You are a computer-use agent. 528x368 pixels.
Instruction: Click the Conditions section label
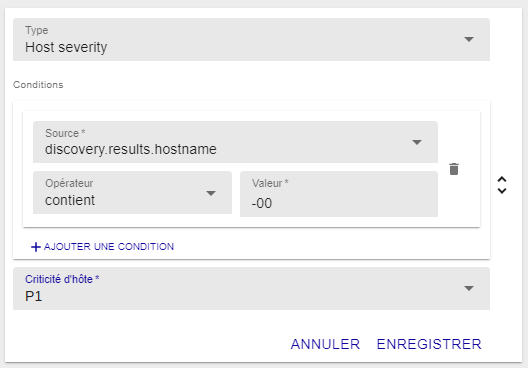(x=38, y=85)
